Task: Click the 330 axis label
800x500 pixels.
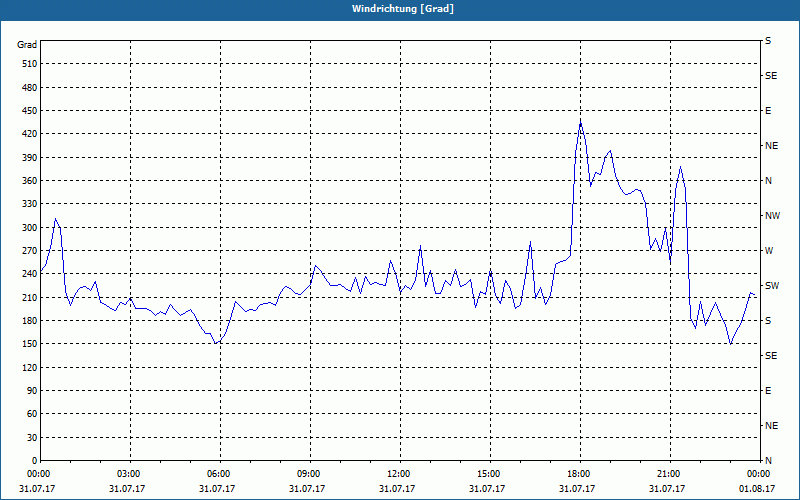Action: [x=30, y=204]
